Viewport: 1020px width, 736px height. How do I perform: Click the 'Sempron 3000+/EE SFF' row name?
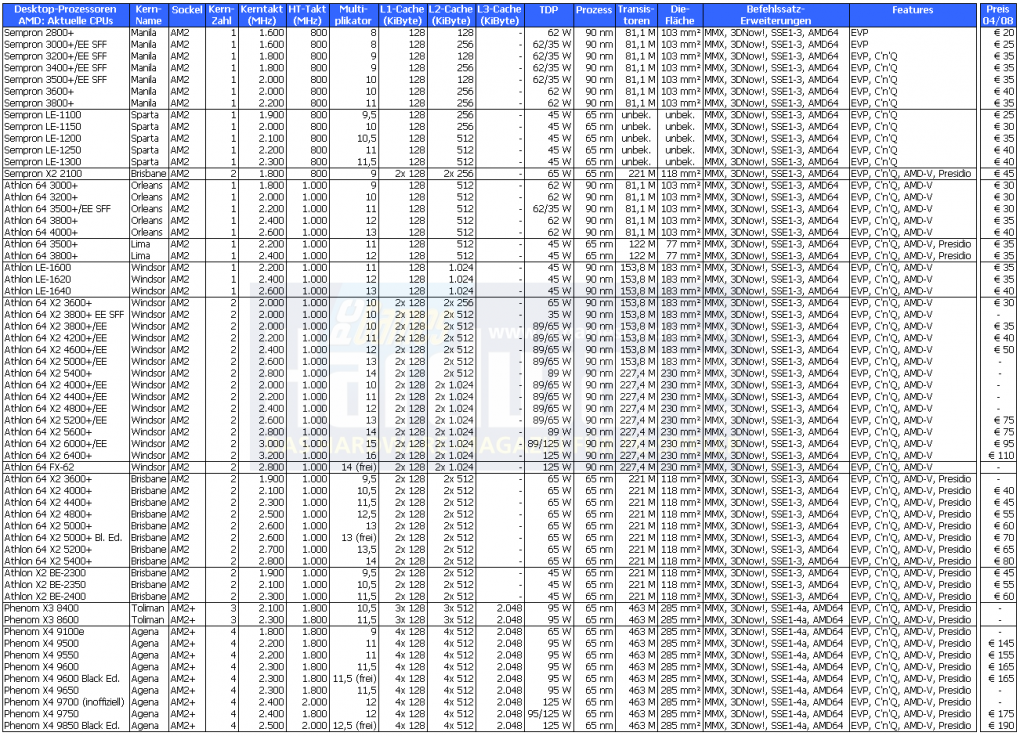(x=55, y=44)
